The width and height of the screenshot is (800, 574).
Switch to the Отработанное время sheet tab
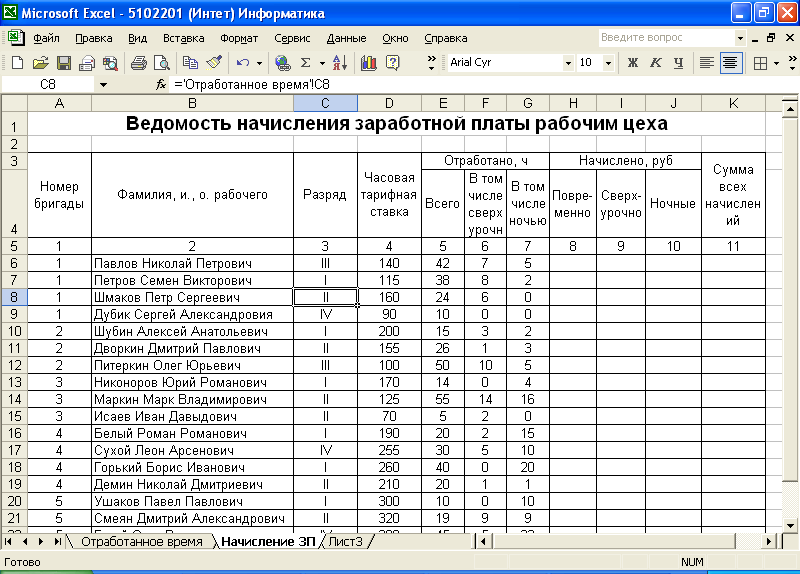(142, 541)
